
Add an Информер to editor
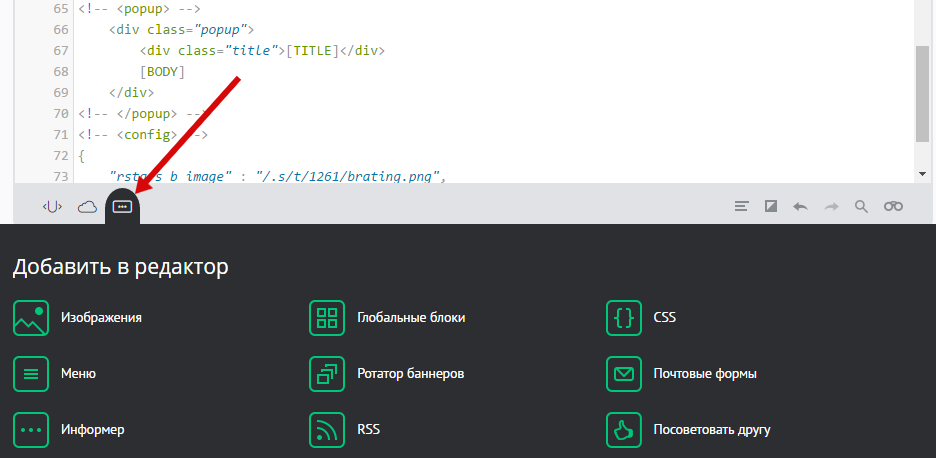pyautogui.click(x=31, y=430)
